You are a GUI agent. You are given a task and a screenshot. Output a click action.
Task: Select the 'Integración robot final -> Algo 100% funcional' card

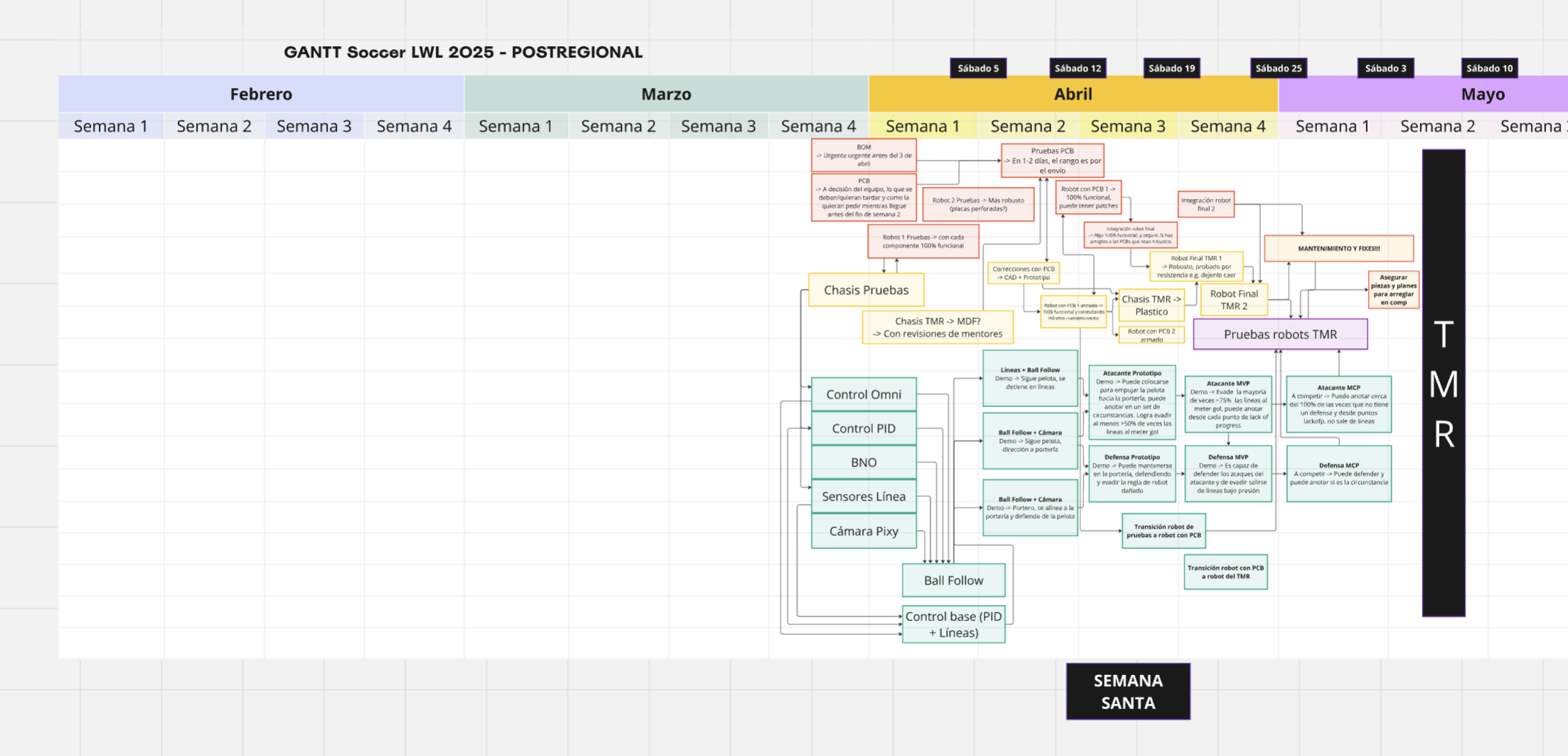pyautogui.click(x=1130, y=235)
